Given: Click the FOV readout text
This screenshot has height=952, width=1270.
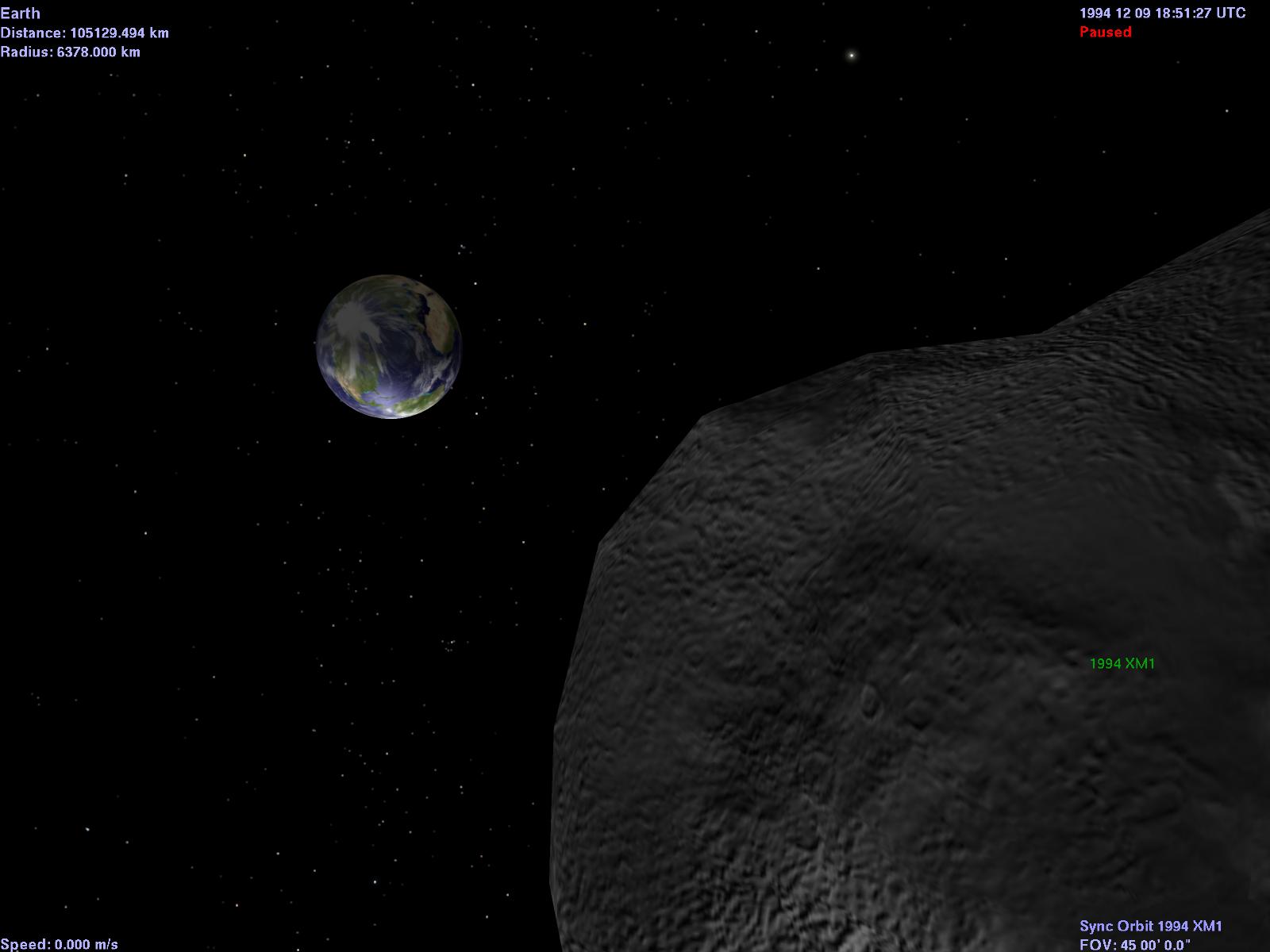Looking at the screenshot, I should (x=1135, y=944).
